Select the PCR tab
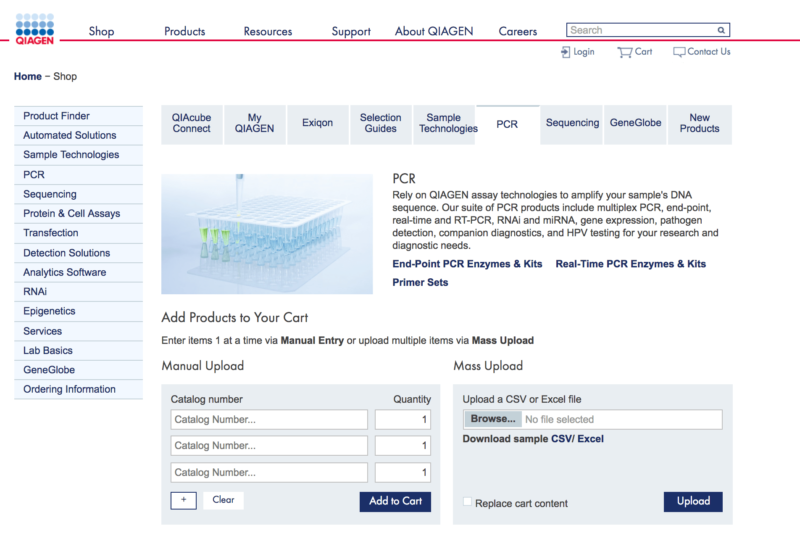800x544 pixels. click(x=507, y=125)
